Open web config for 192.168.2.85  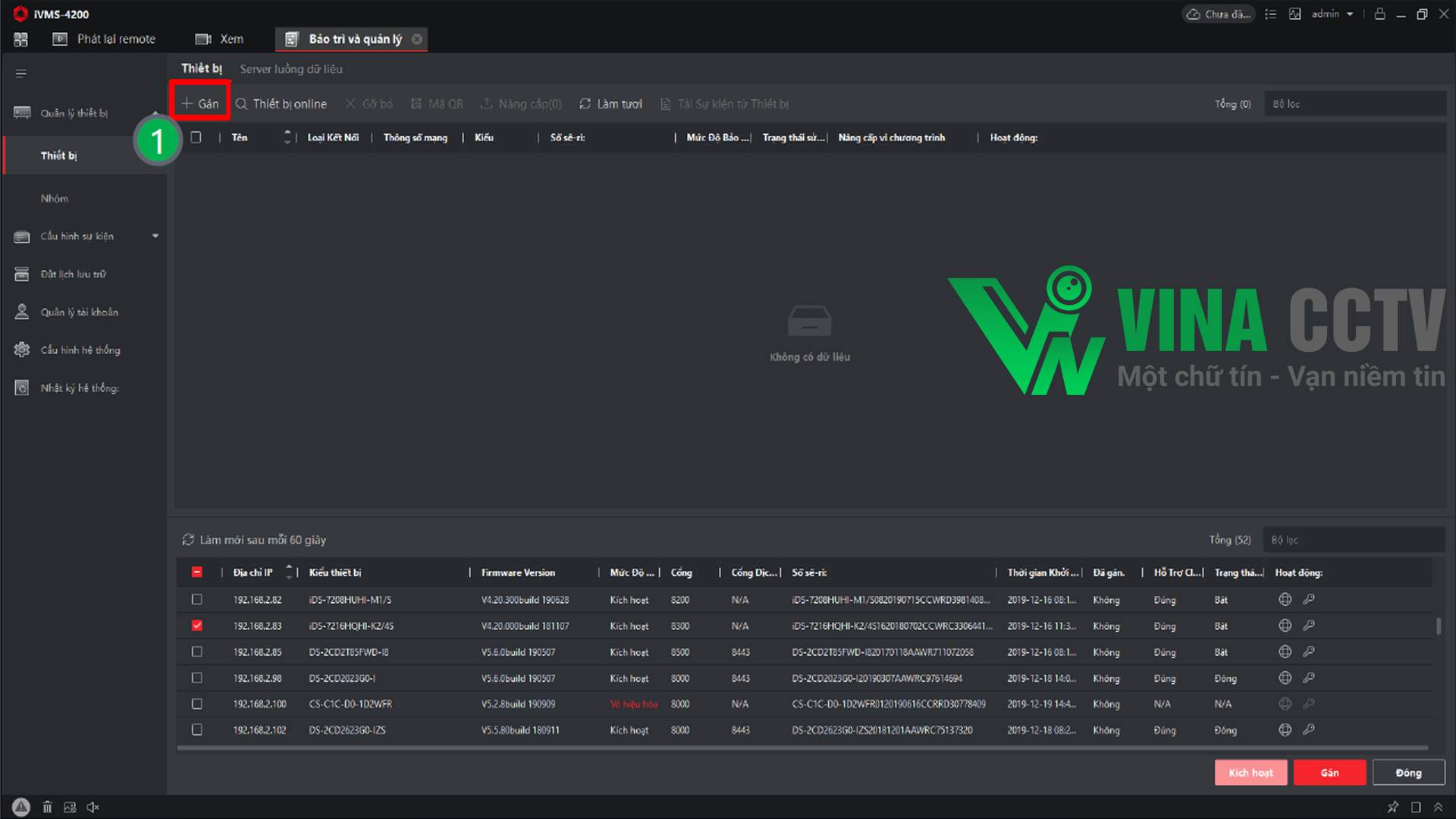tap(1285, 651)
